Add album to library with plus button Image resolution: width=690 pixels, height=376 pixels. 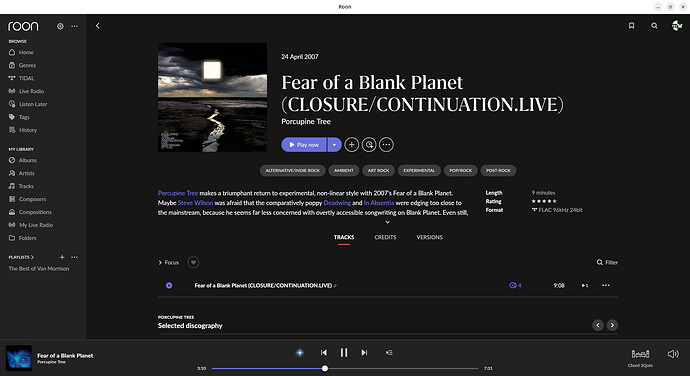click(x=352, y=144)
